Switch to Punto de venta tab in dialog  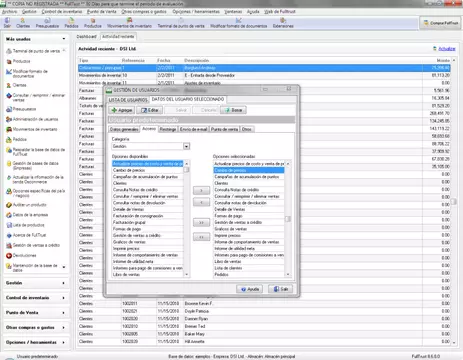tap(224, 129)
